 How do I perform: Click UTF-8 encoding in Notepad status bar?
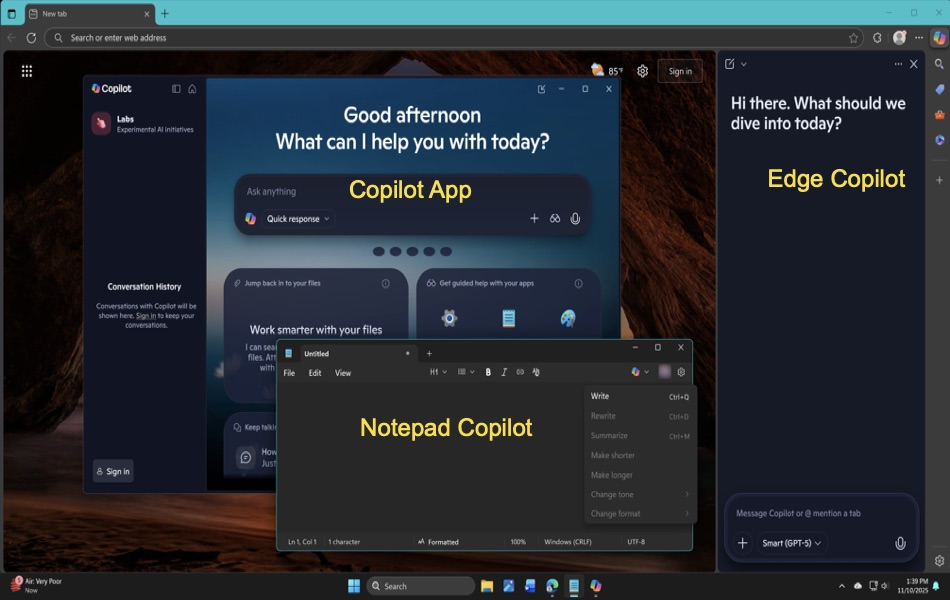[636, 542]
